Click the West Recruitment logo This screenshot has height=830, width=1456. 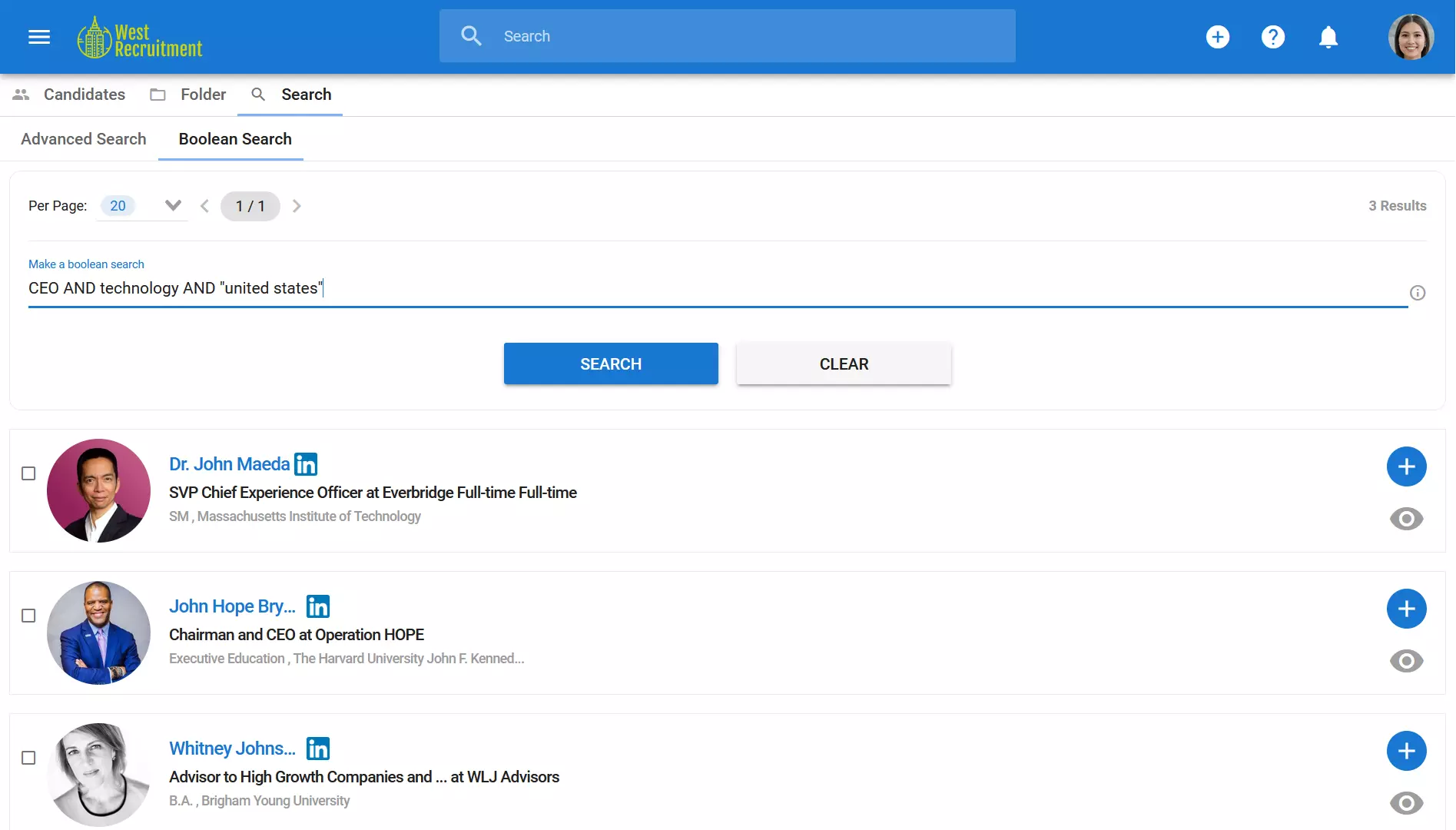140,36
